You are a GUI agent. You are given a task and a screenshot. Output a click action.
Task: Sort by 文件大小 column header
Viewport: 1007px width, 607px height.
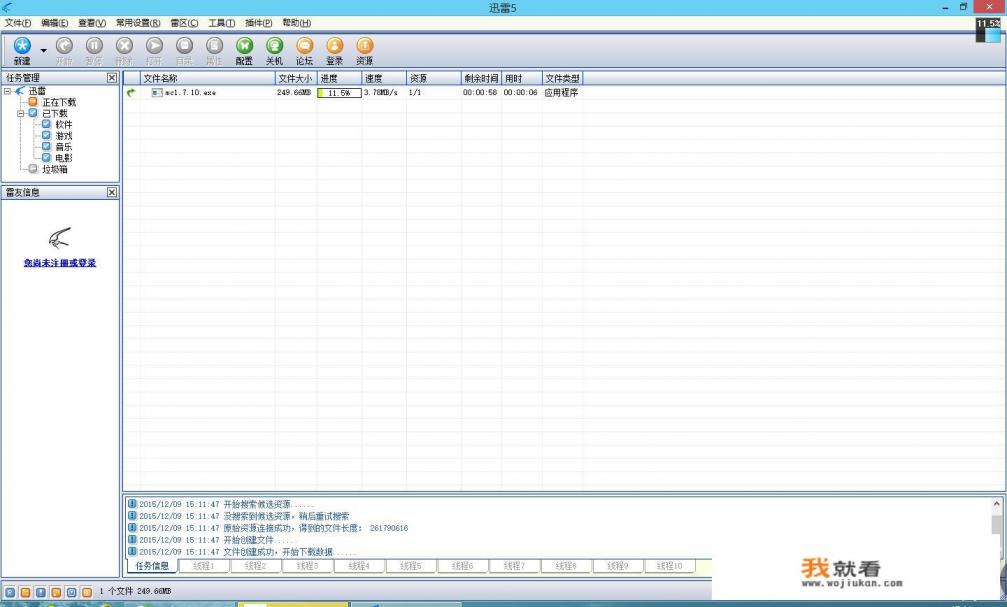(295, 78)
